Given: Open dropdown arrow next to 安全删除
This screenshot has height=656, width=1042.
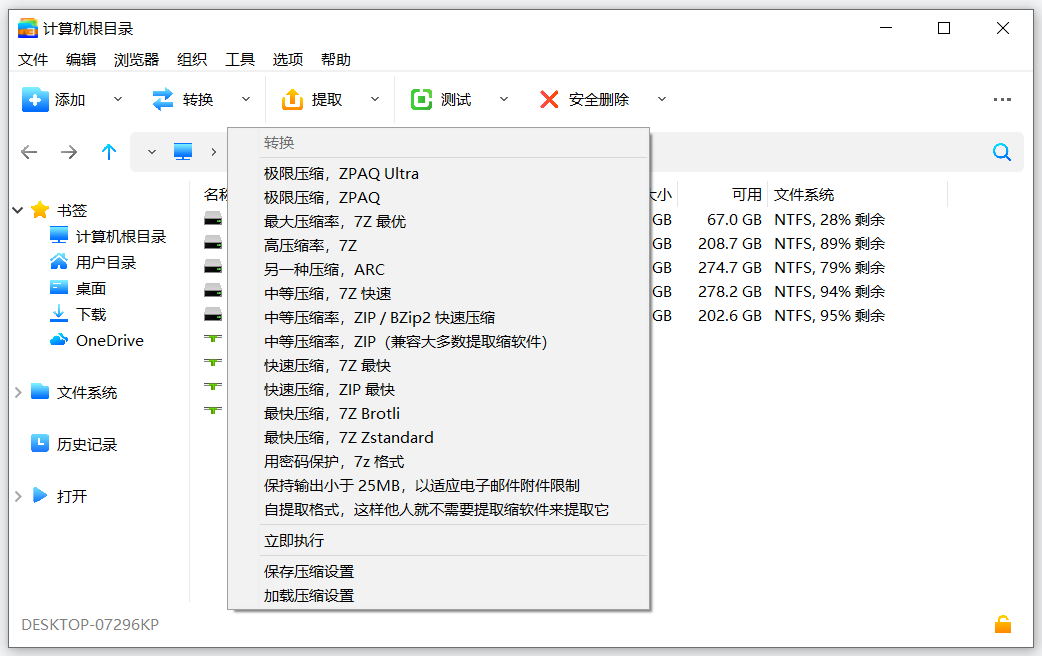Looking at the screenshot, I should pyautogui.click(x=662, y=100).
